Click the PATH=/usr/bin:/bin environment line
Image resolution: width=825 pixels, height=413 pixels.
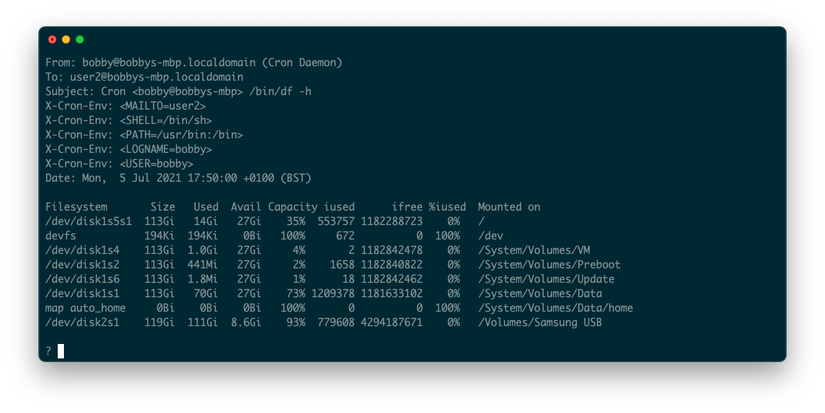[x=144, y=135]
